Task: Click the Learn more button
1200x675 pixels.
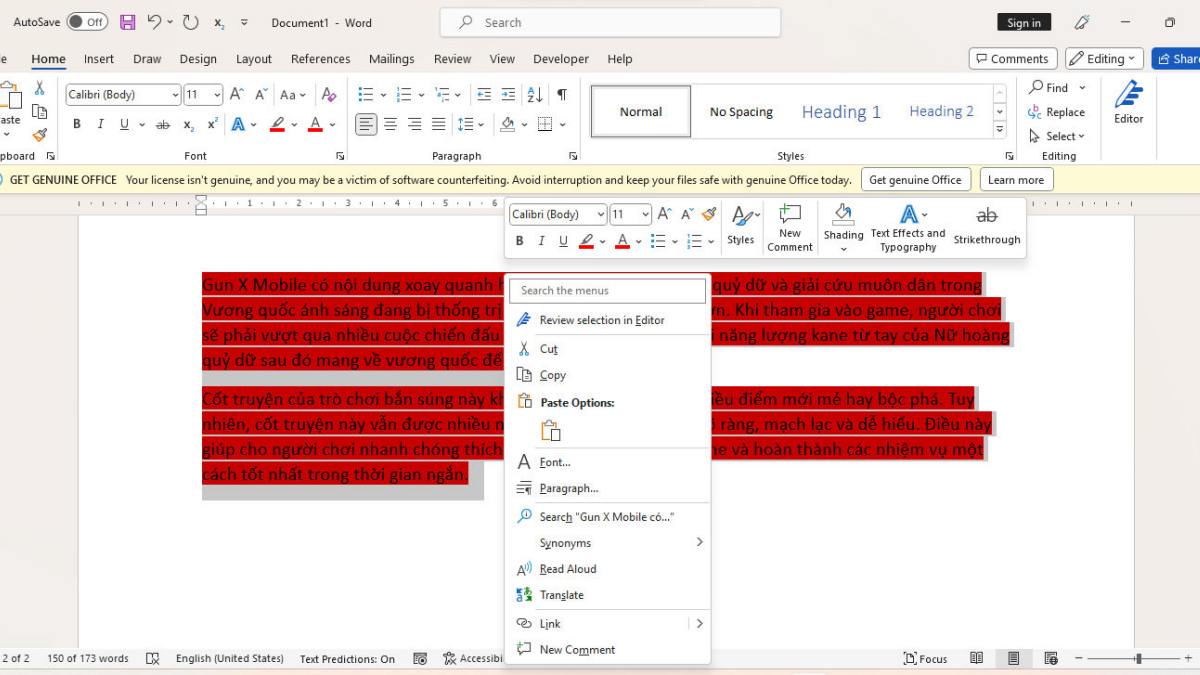Action: [1015, 180]
